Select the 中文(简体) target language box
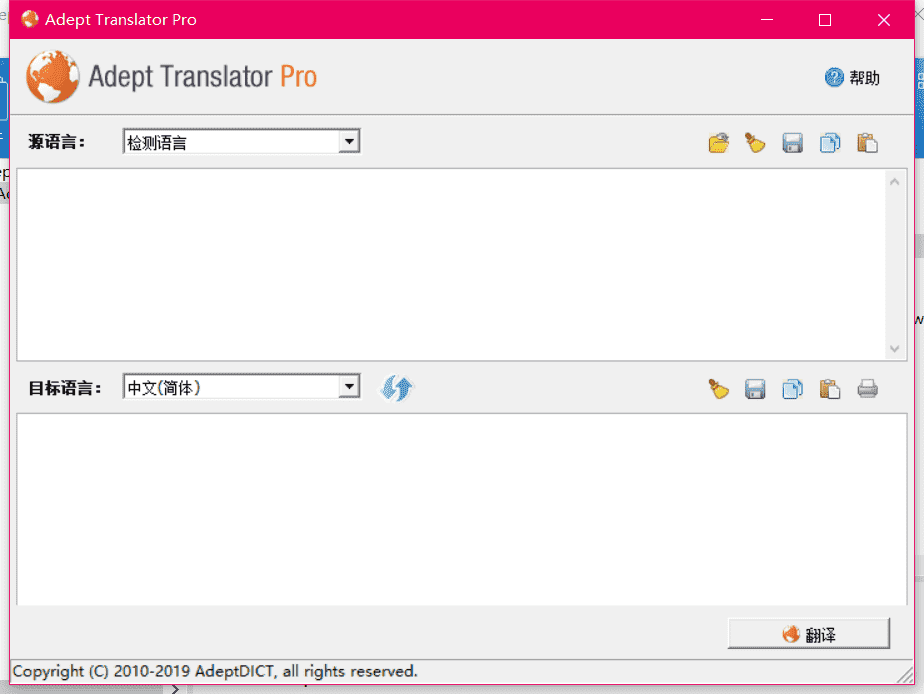924x694 pixels. click(x=242, y=386)
